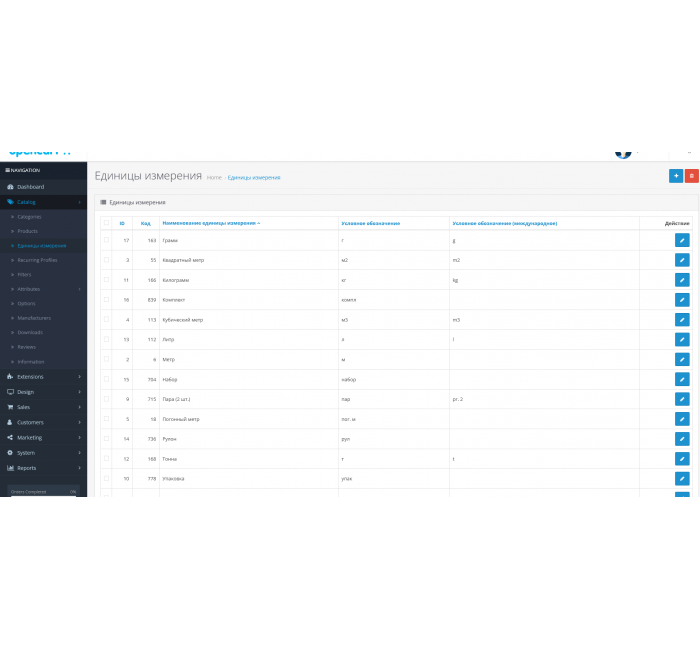The height and width of the screenshot is (650, 700).
Task: Tick the checkbox next to Квадратный метр
Action: (x=106, y=259)
